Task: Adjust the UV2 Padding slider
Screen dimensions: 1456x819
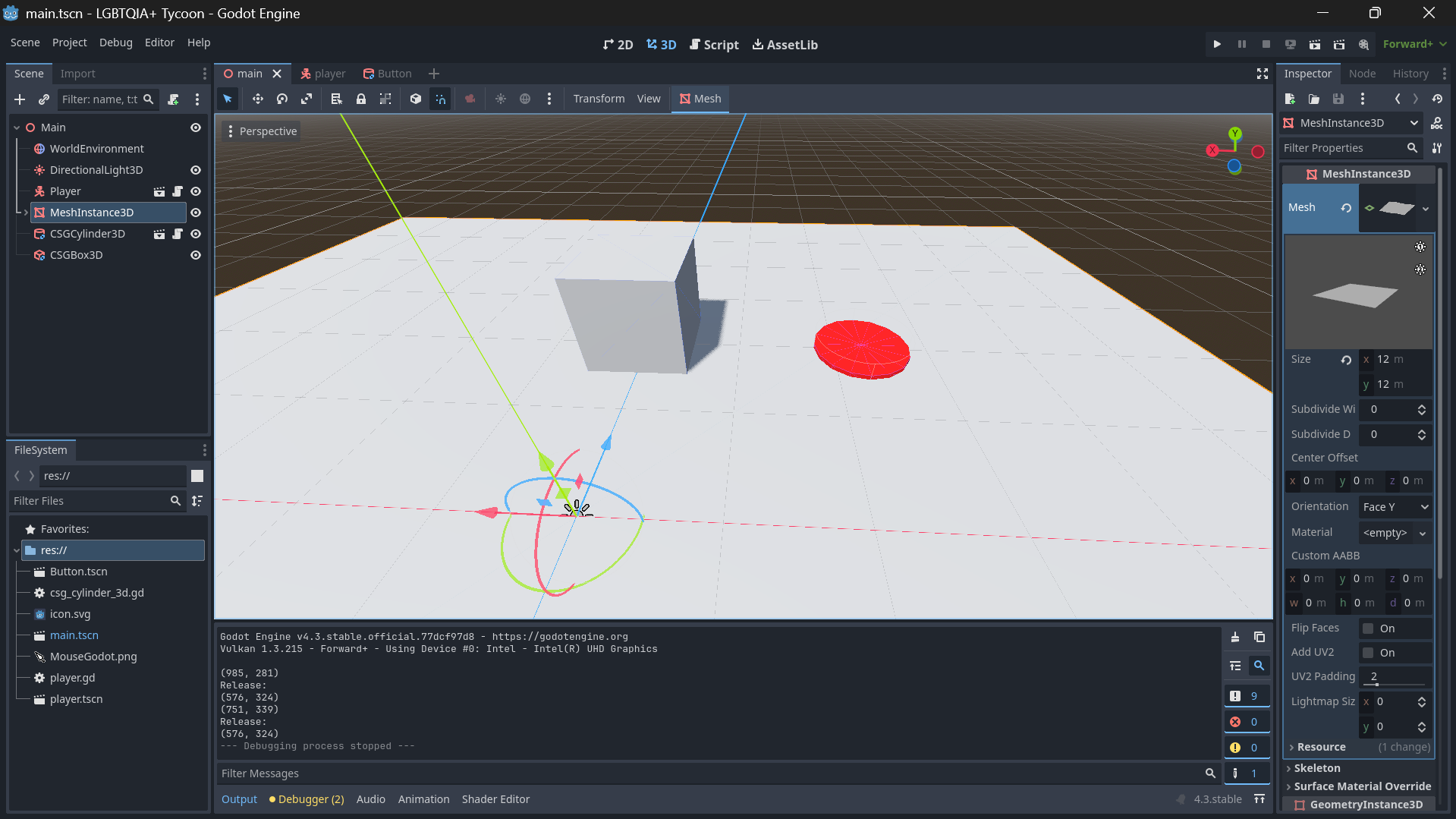Action: pyautogui.click(x=1395, y=677)
